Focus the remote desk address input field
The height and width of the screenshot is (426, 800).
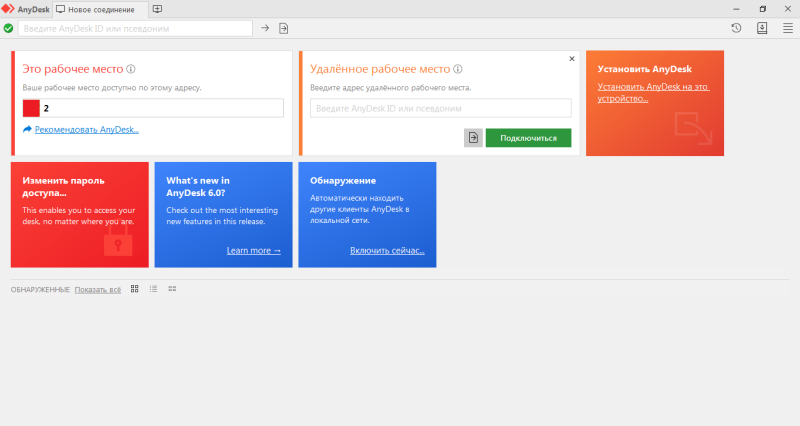click(441, 108)
